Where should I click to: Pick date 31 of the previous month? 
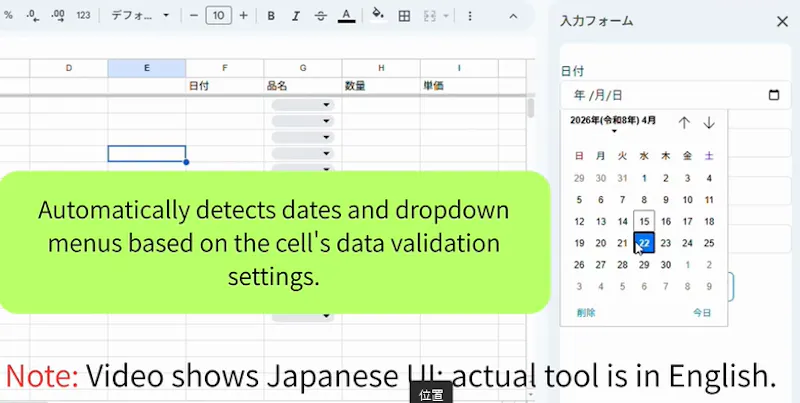click(x=622, y=178)
